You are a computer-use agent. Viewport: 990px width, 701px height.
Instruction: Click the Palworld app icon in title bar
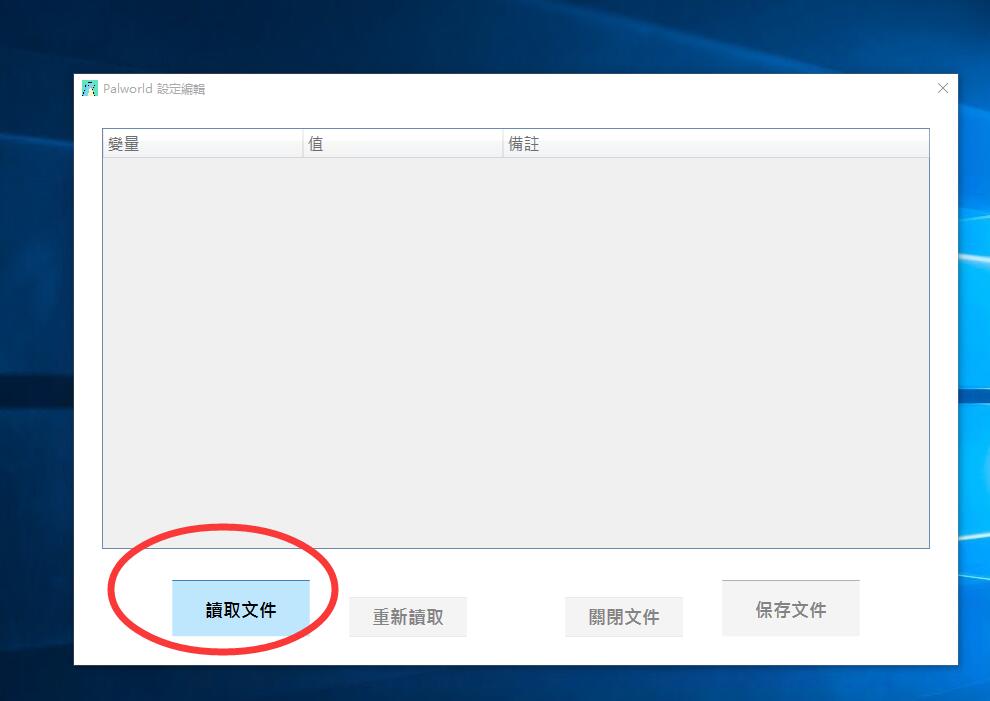[x=90, y=88]
